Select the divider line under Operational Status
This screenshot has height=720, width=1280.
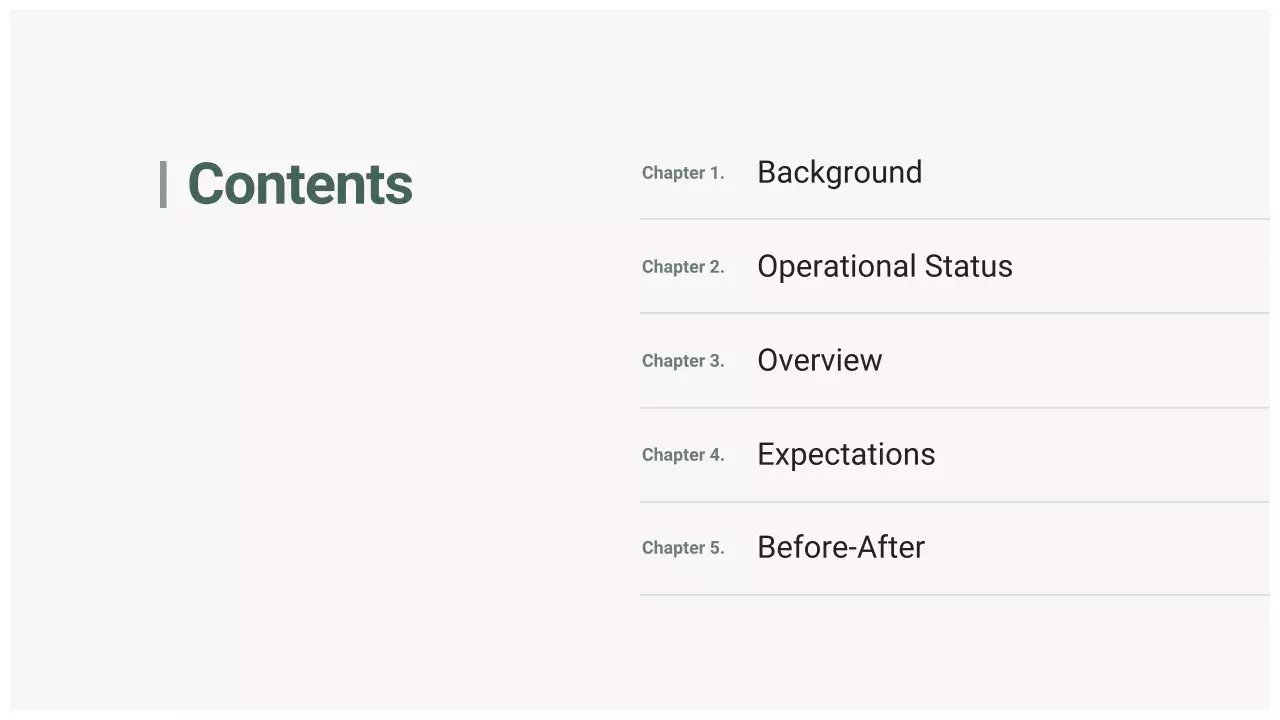[954, 313]
